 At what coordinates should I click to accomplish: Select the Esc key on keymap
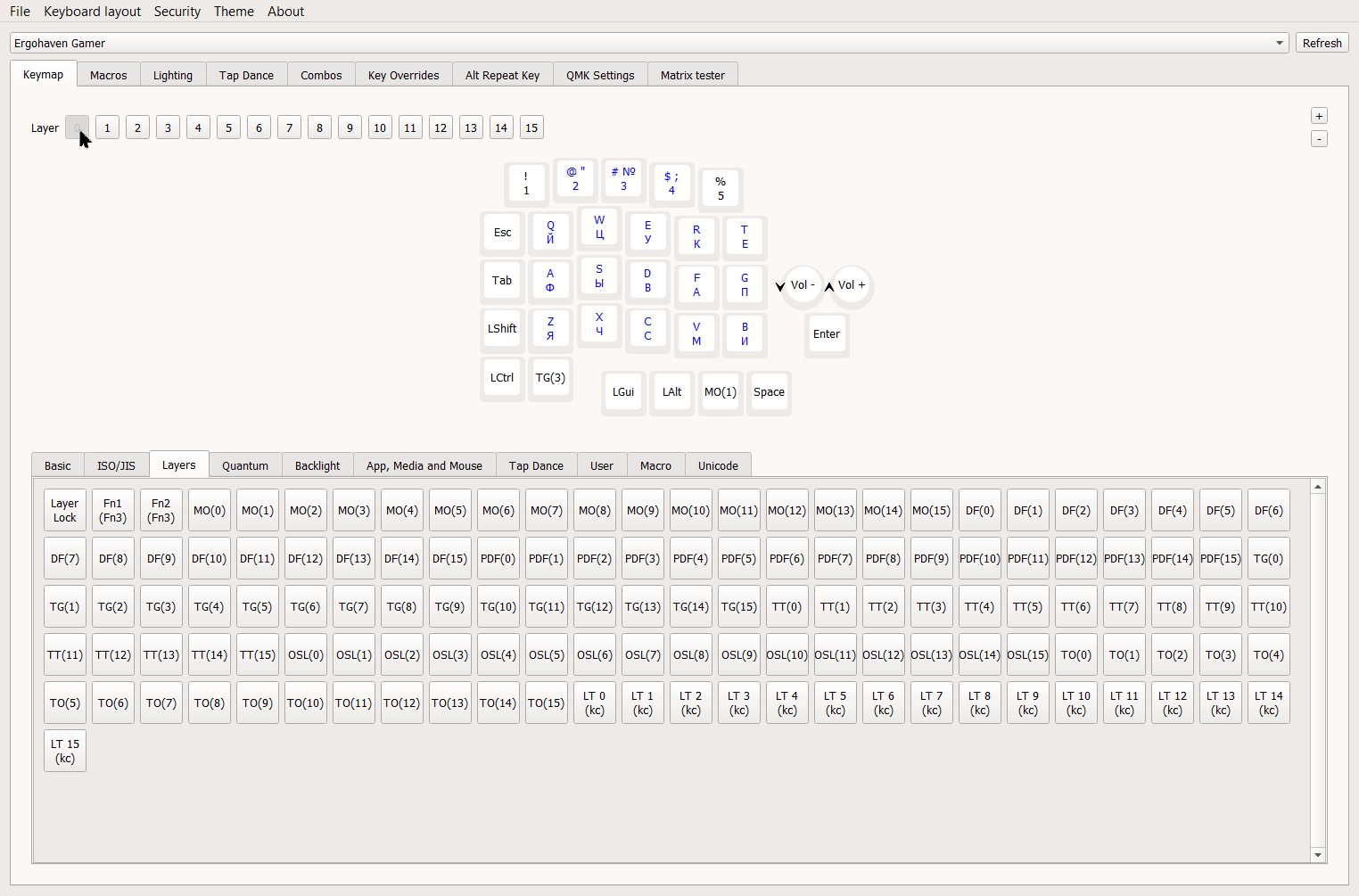(503, 233)
